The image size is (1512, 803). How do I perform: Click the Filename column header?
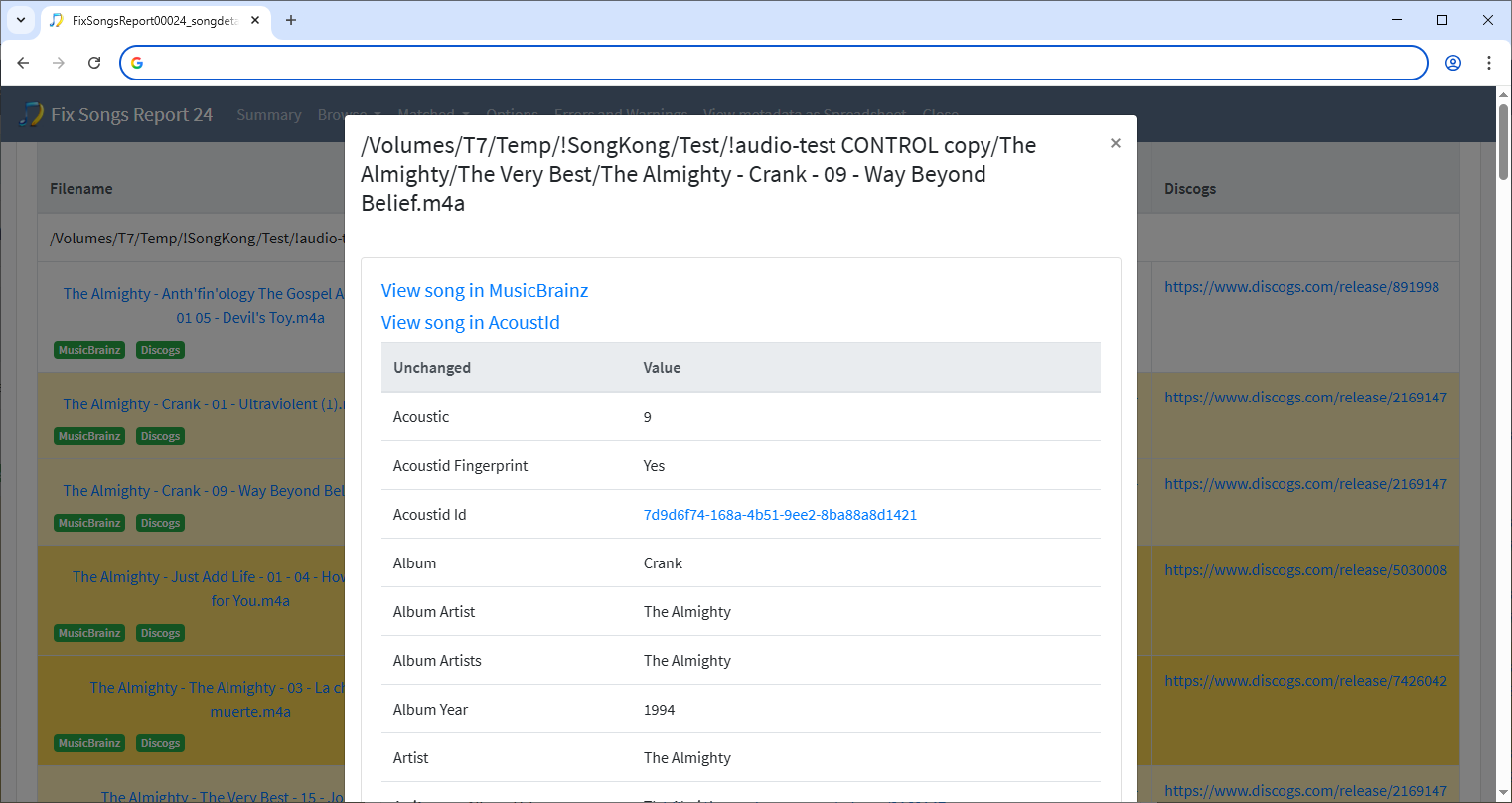pos(81,189)
